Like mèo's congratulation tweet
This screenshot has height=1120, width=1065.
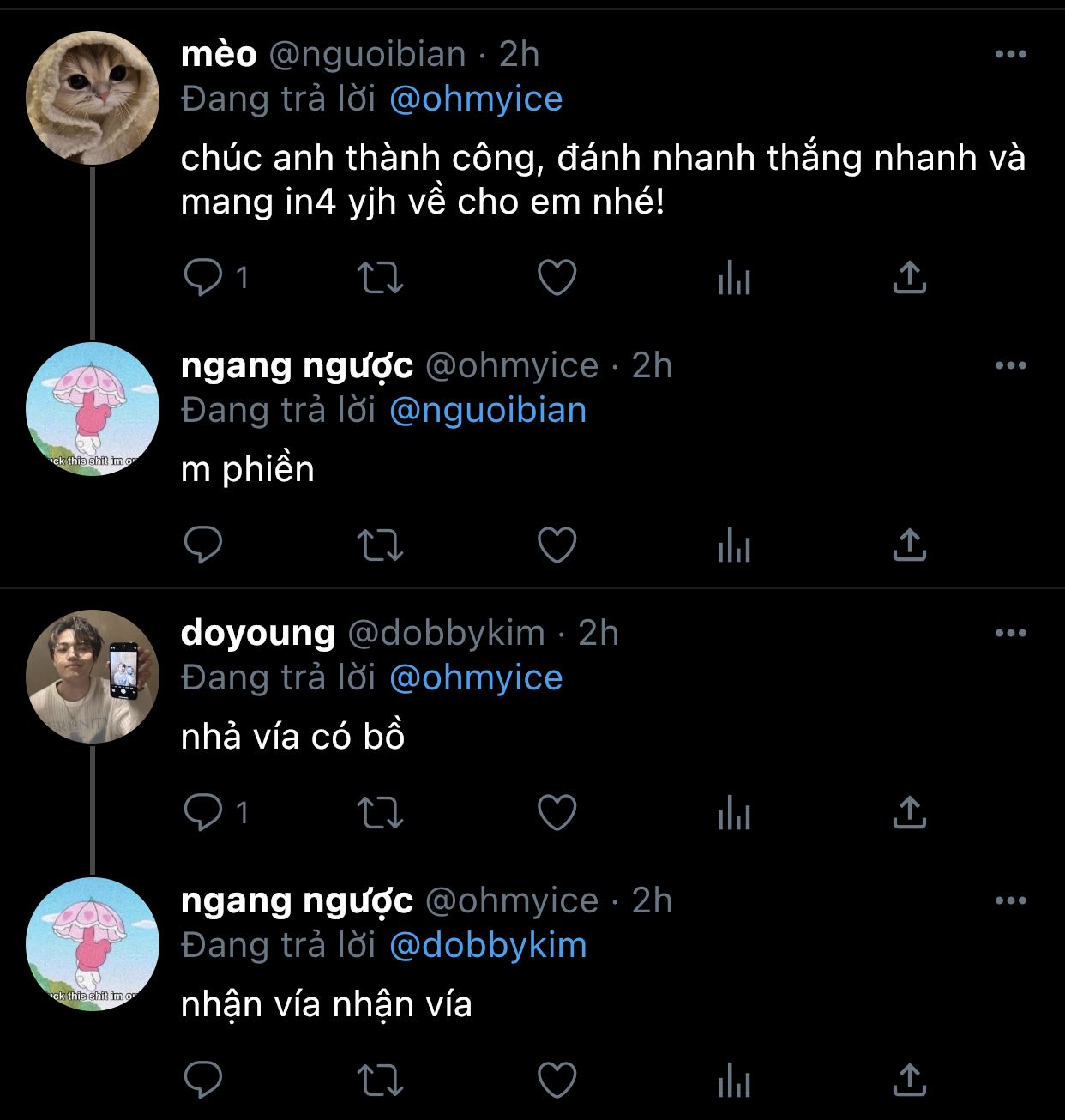[x=557, y=278]
